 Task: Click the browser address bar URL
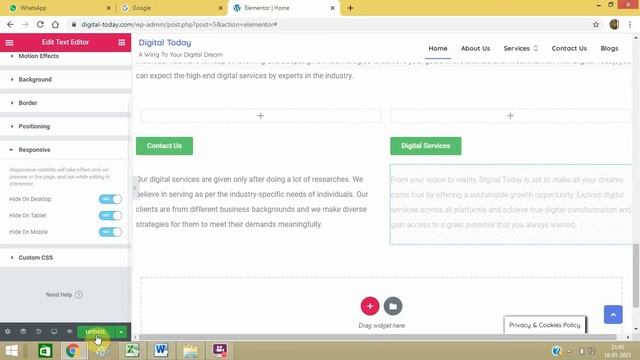[x=179, y=24]
